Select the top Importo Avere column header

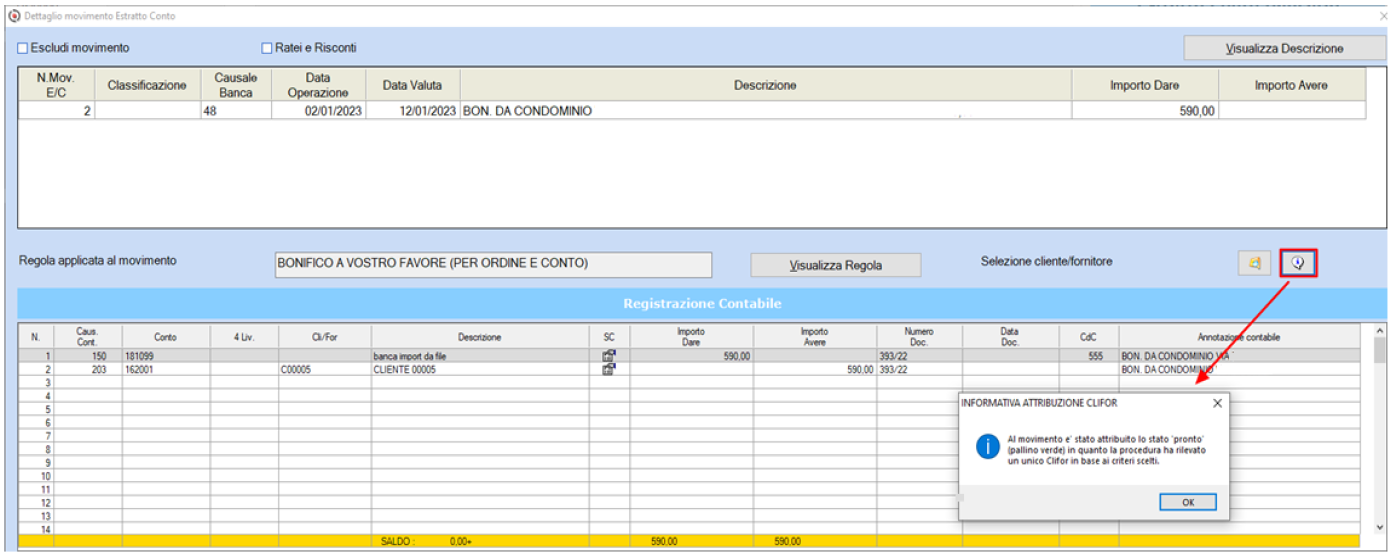(x=1291, y=85)
